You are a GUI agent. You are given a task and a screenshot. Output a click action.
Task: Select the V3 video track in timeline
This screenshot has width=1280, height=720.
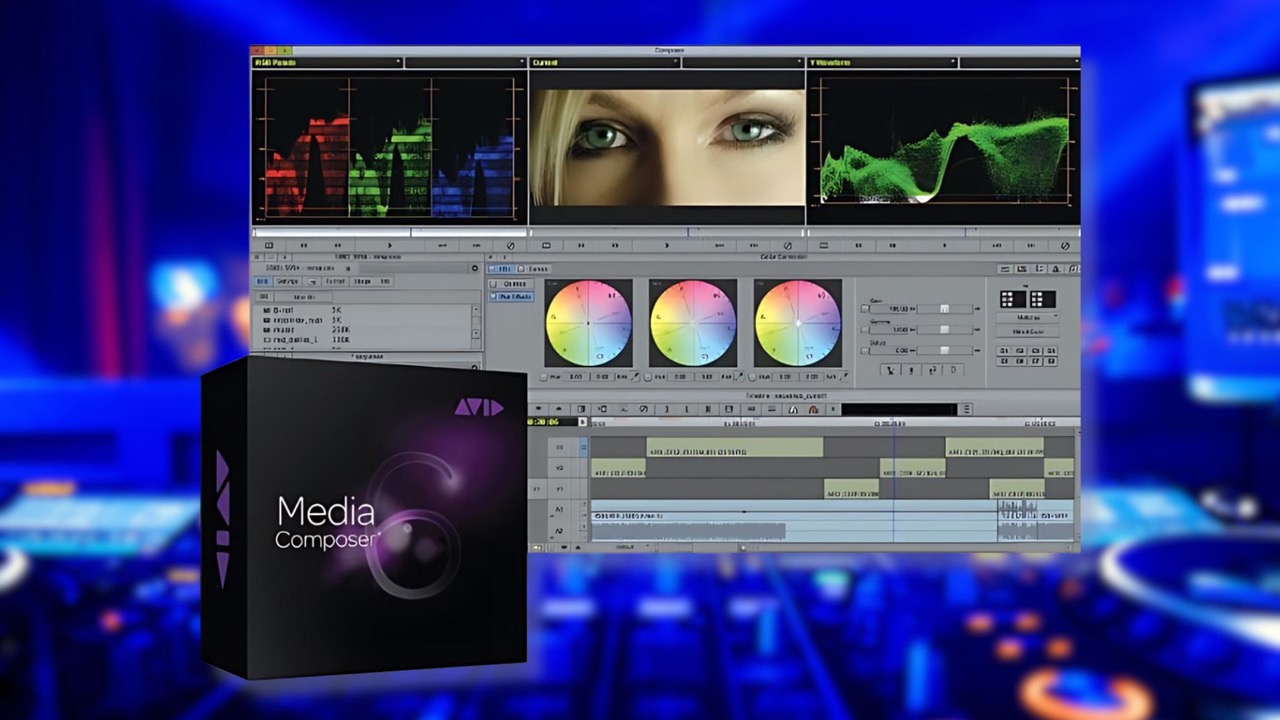point(560,448)
